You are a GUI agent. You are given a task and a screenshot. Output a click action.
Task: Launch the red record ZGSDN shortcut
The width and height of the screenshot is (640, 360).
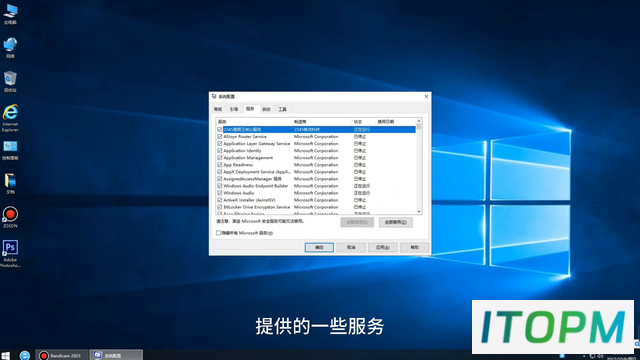tap(10, 217)
